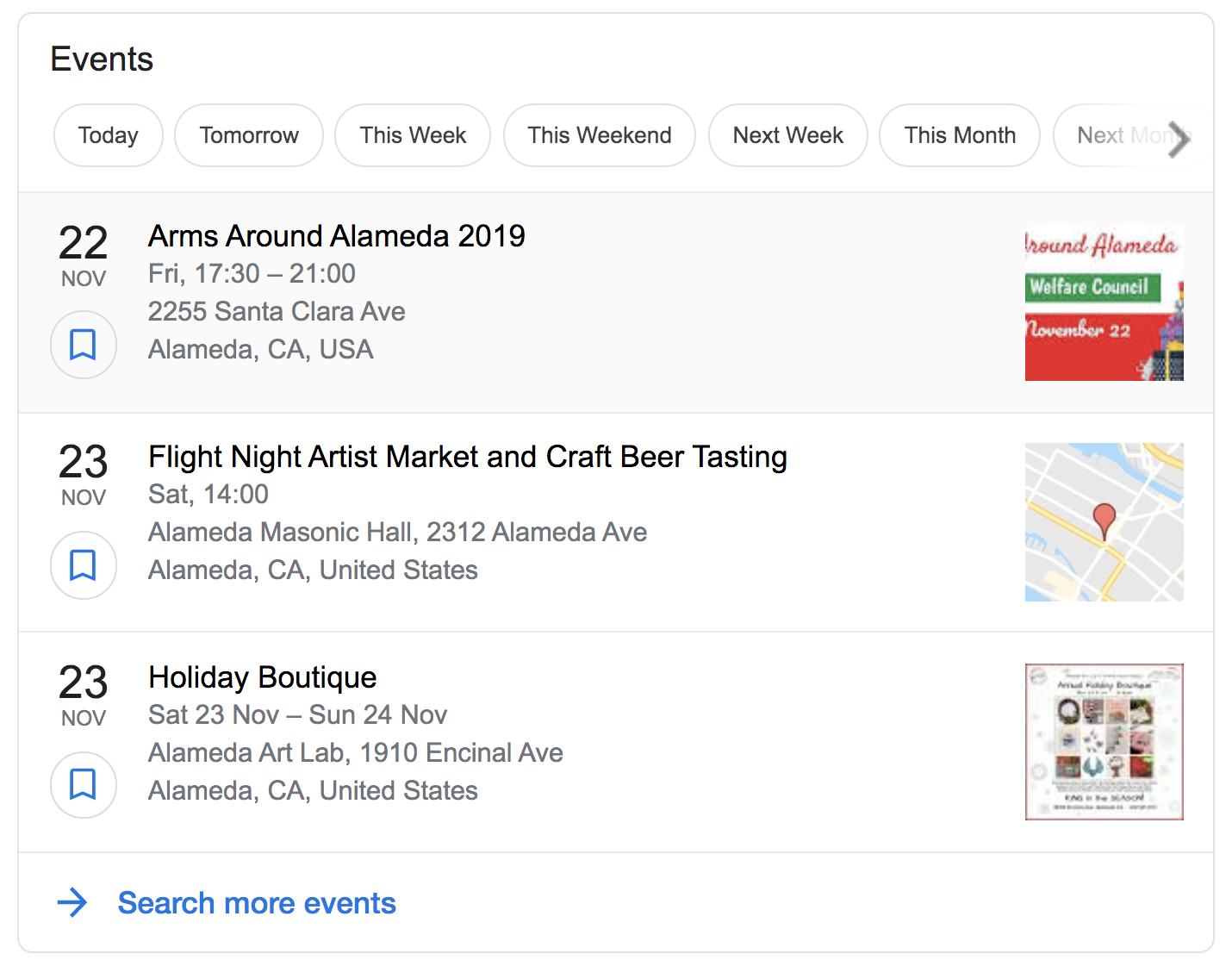Pick the This Month filter chip
This screenshot has height=960, width=1232.
959,135
